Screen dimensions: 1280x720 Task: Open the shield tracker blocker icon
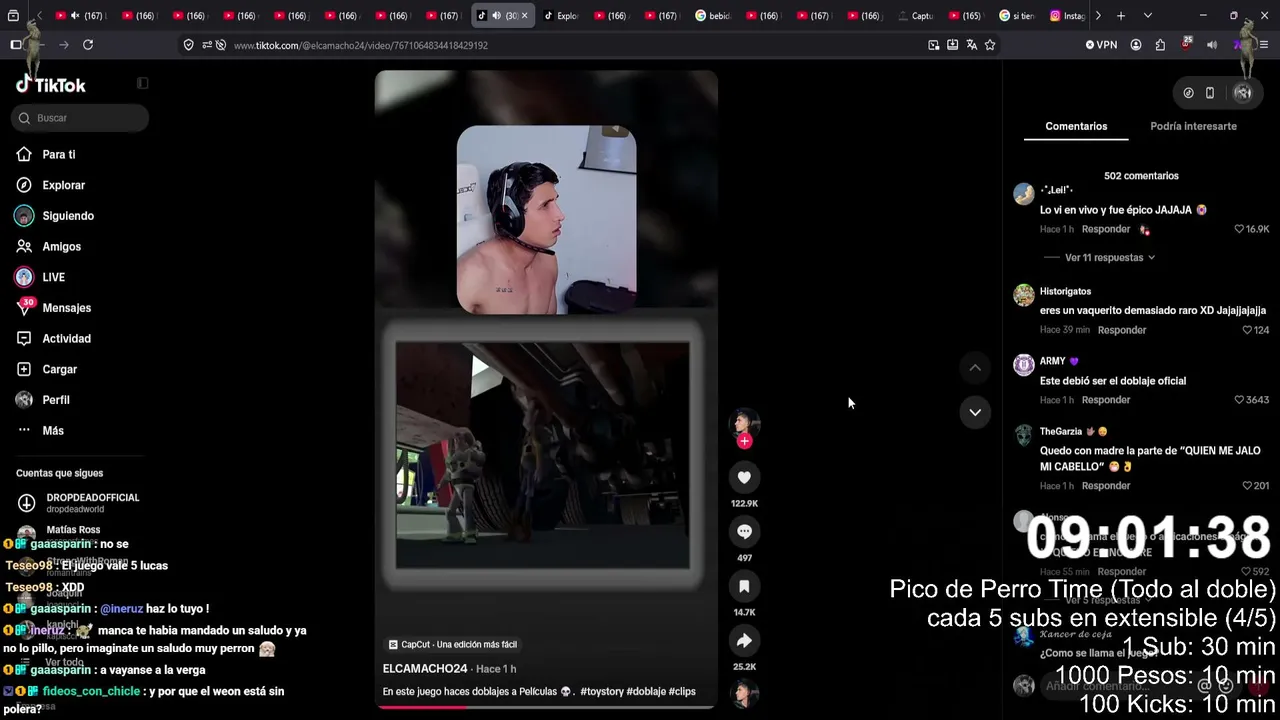(188, 45)
